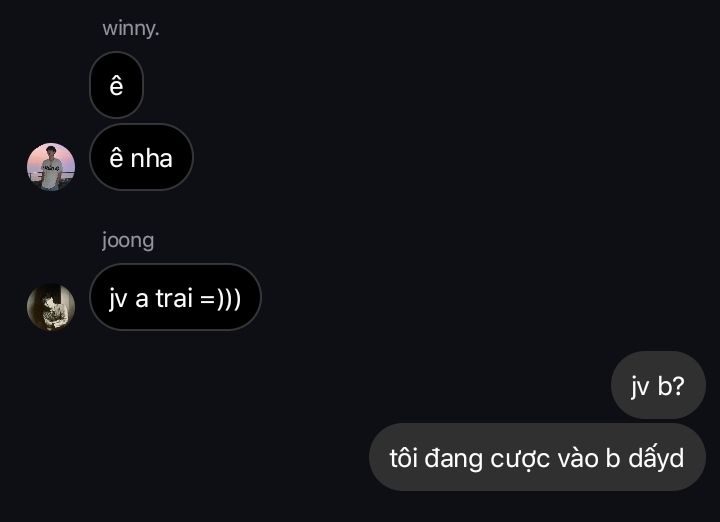Click the "tôi đang cược vào b dấyd" bubble

pyautogui.click(x=537, y=457)
